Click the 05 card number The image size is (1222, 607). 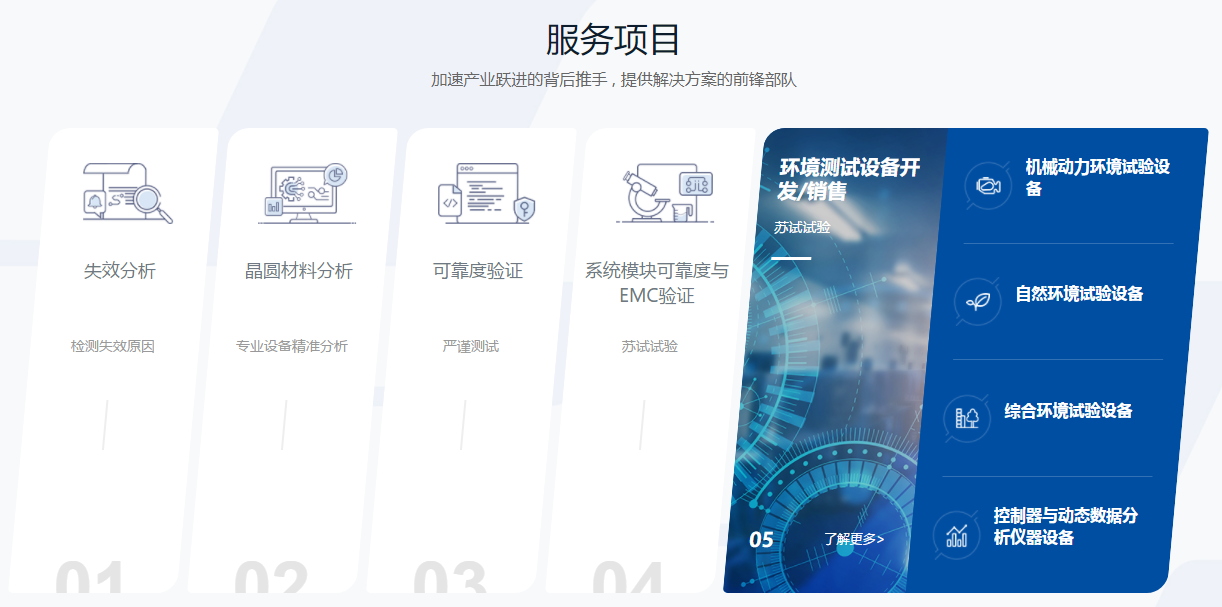point(762,540)
